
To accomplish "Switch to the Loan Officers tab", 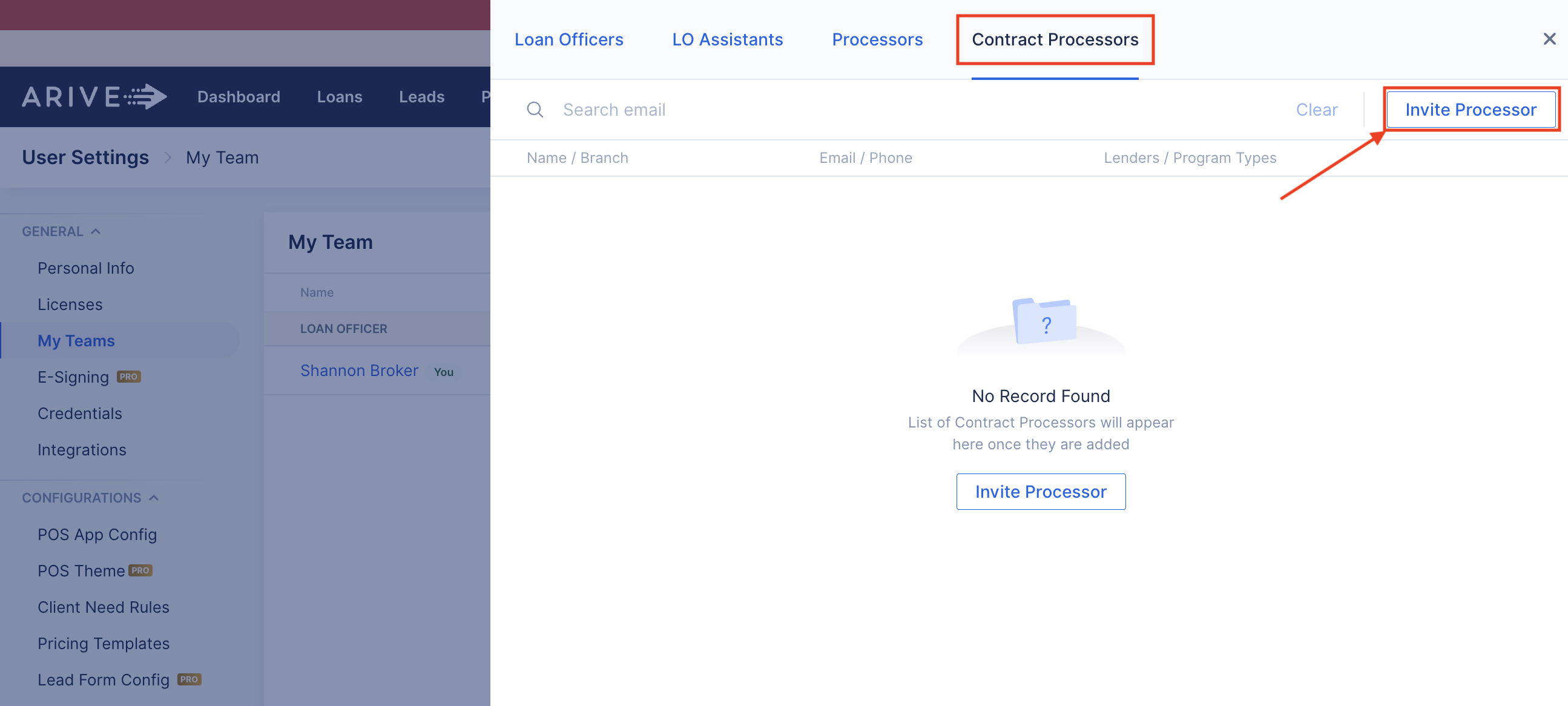I will [x=568, y=39].
